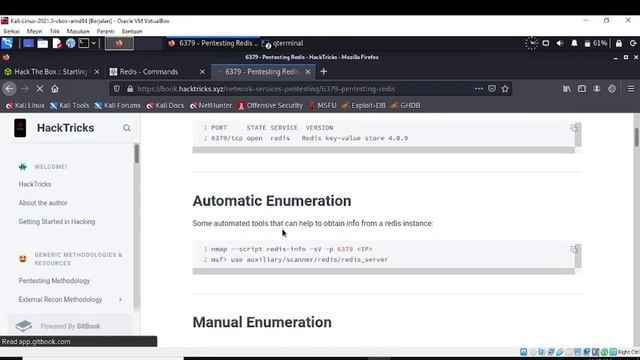
Task: Open the Kali Tools bookmark
Action: (x=69, y=106)
